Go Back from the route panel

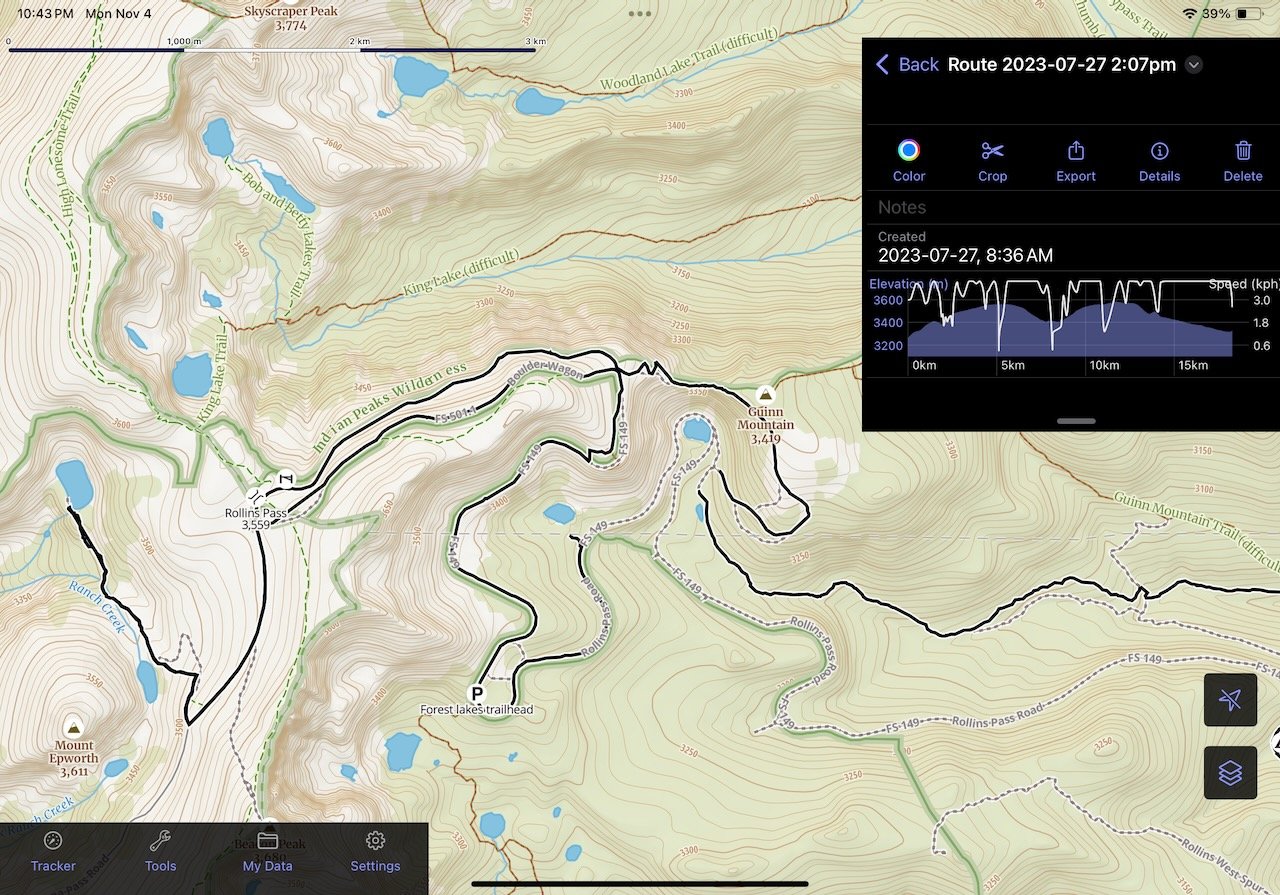pyautogui.click(x=907, y=65)
